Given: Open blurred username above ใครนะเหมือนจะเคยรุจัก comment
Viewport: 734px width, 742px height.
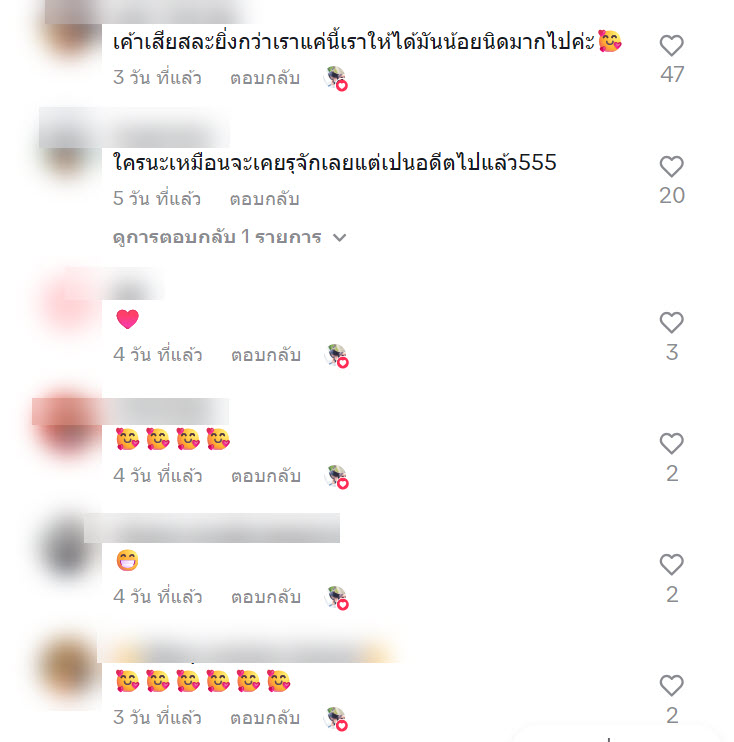Looking at the screenshot, I should tap(134, 128).
